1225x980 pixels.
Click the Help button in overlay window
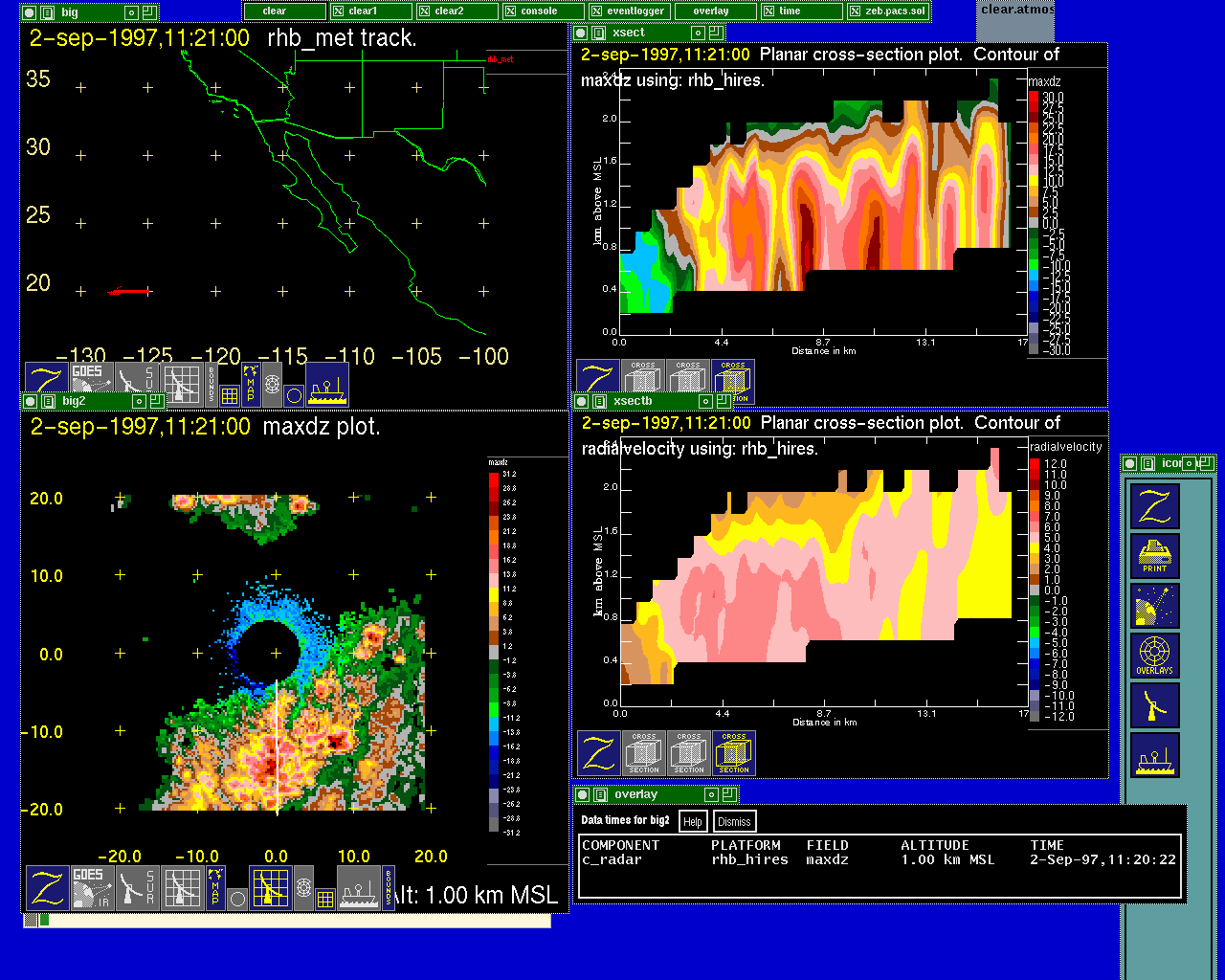[x=693, y=821]
